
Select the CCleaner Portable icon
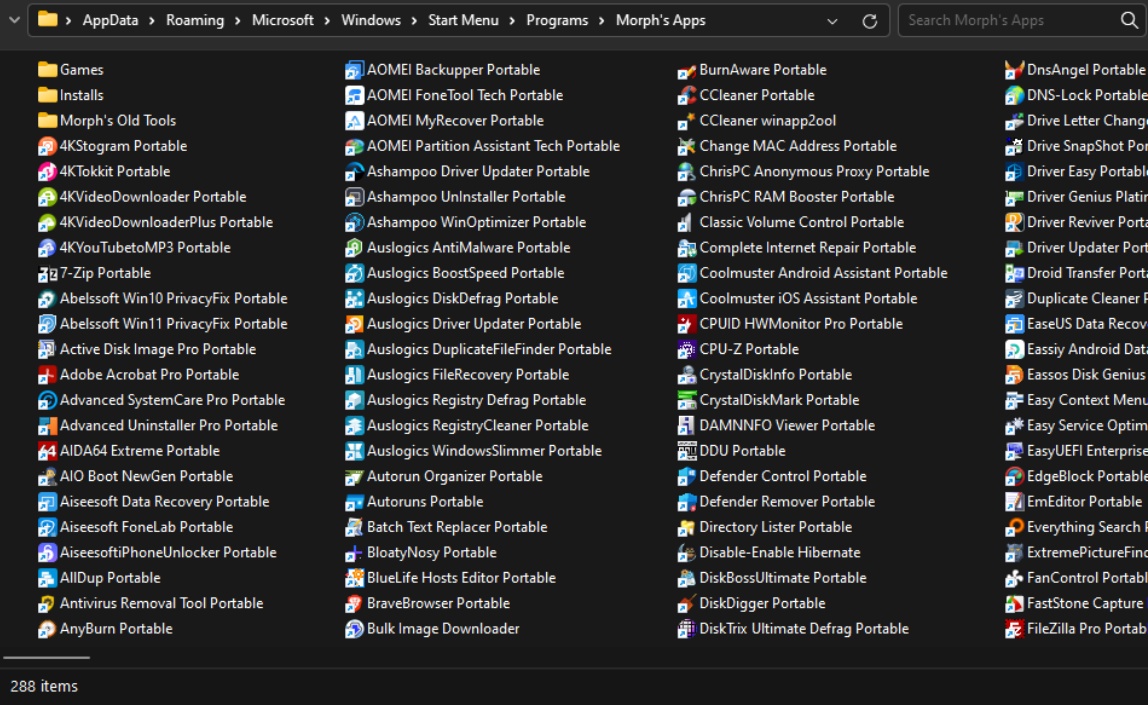click(687, 96)
